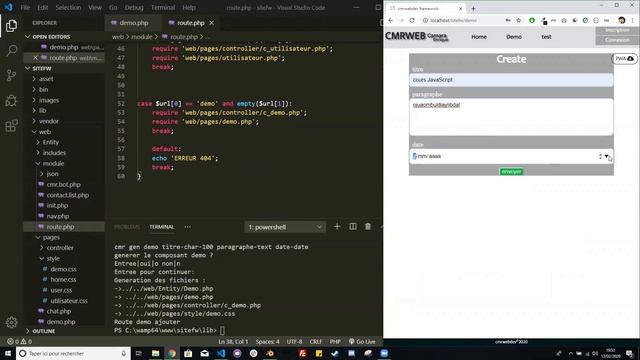
Task: Open the Manage gear in VS Code
Action: (x=11, y=322)
